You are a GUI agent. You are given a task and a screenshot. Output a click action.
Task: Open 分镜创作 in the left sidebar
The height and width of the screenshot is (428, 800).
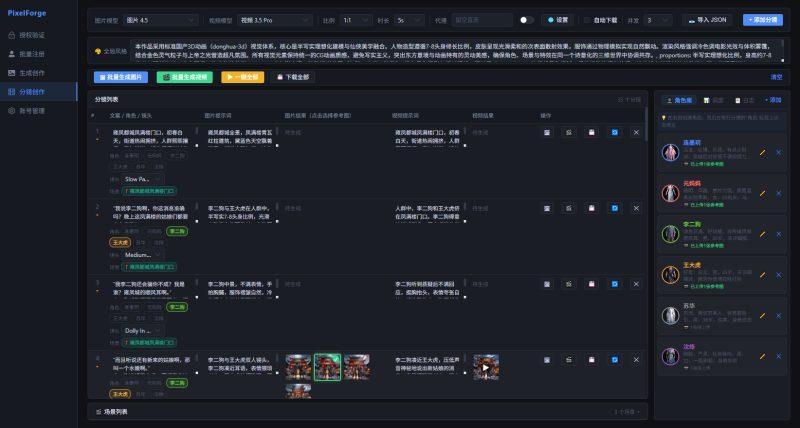[x=38, y=91]
